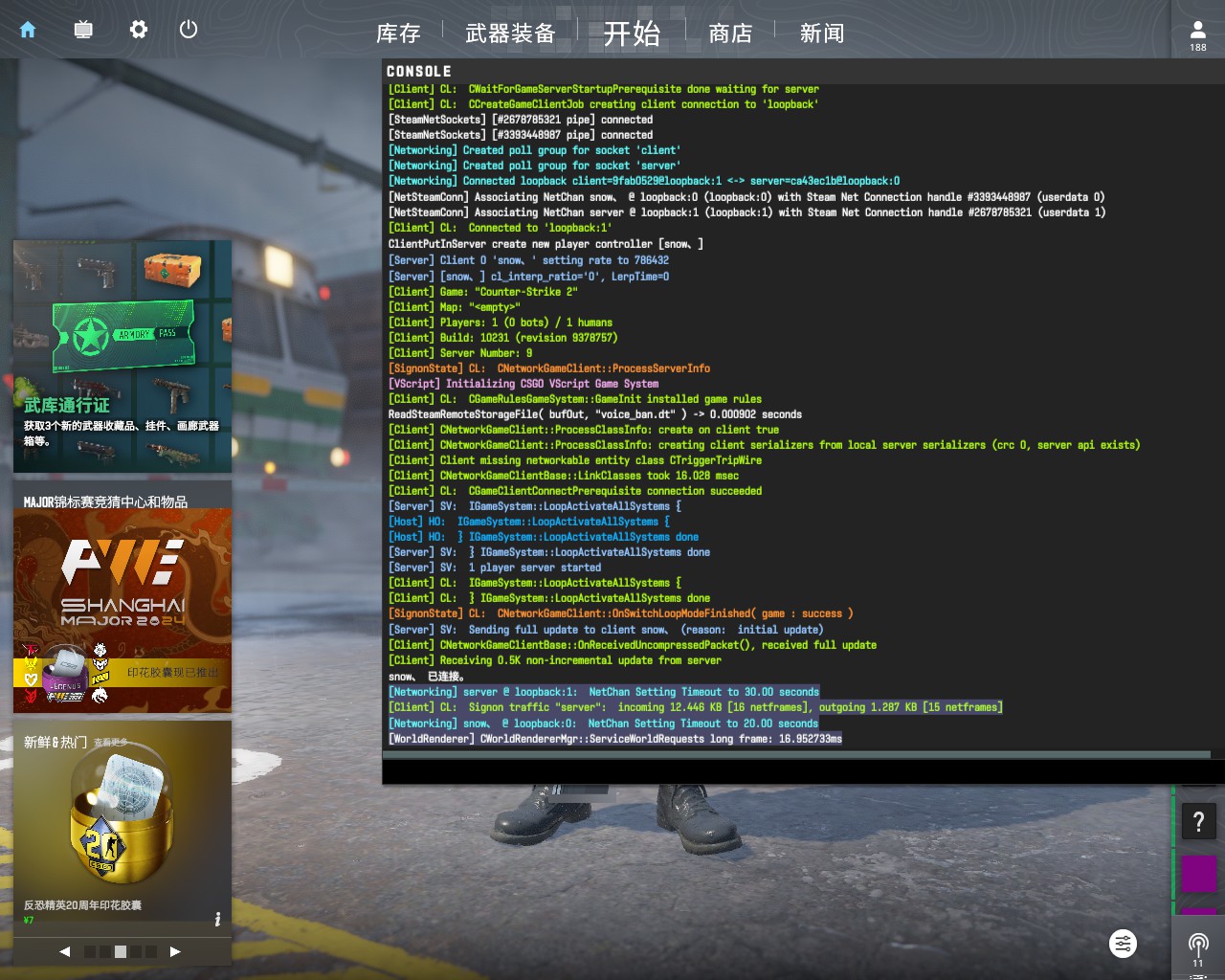
Task: Select the 开始 play tab
Action: [x=632, y=33]
